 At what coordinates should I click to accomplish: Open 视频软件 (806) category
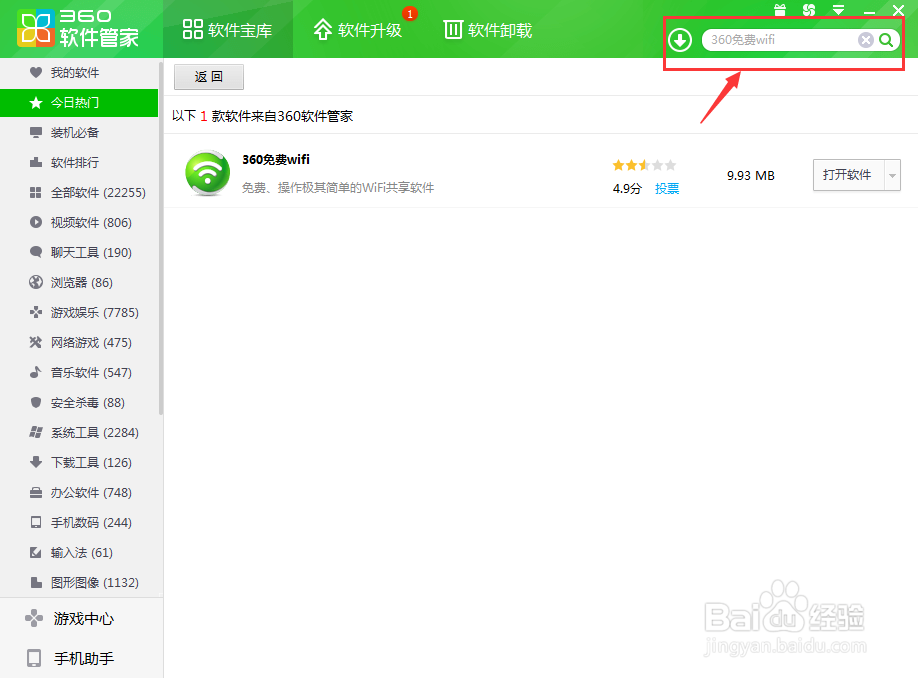(x=79, y=222)
